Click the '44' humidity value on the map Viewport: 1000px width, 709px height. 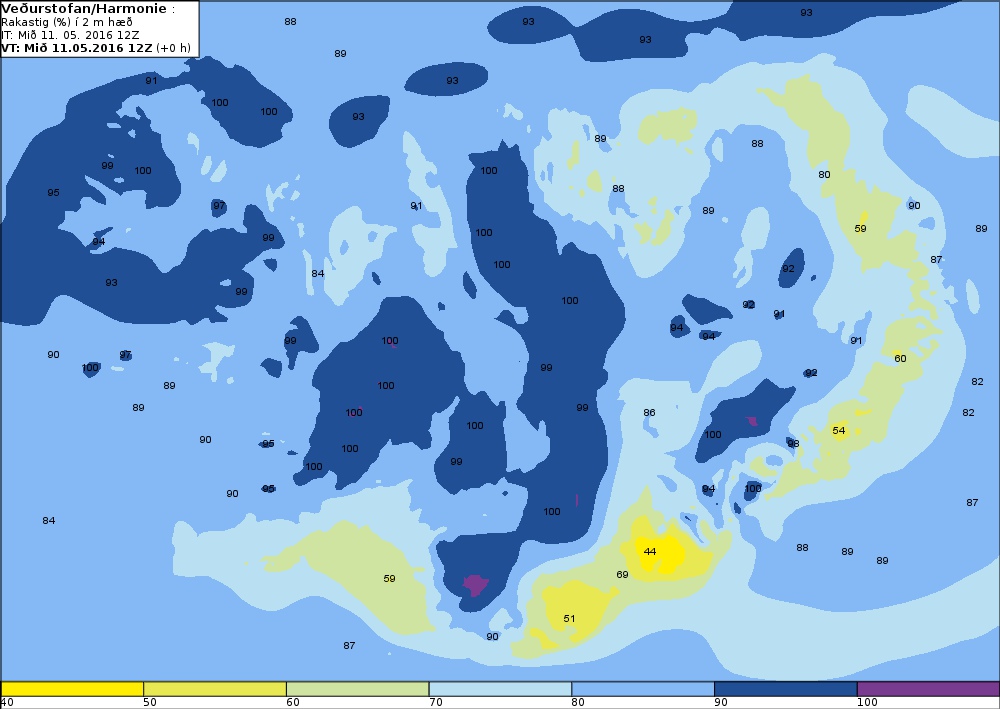click(650, 552)
